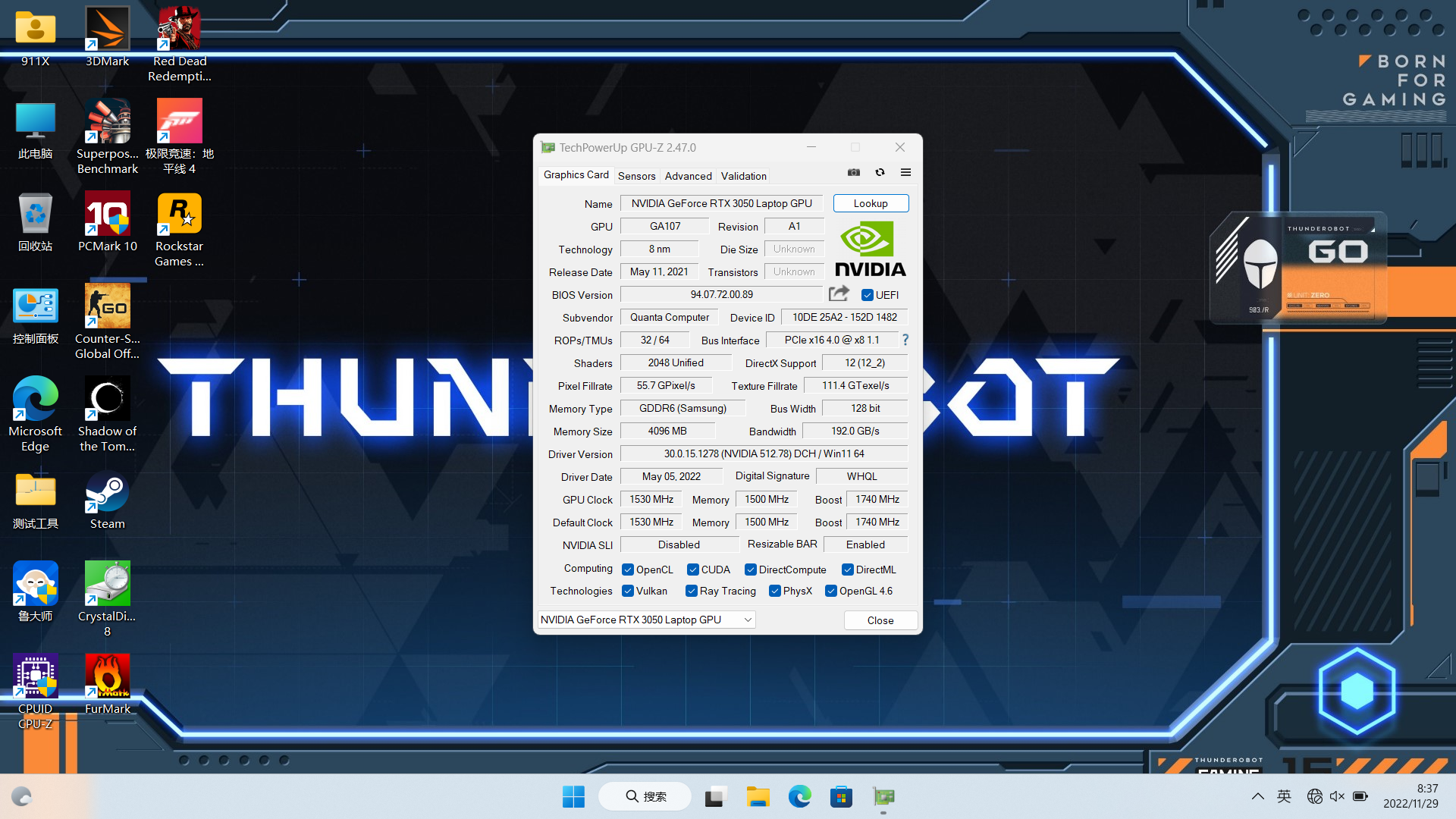Screen dimensions: 1456x819
Task: Toggle the Ray Tracing checkbox
Action: click(x=692, y=591)
